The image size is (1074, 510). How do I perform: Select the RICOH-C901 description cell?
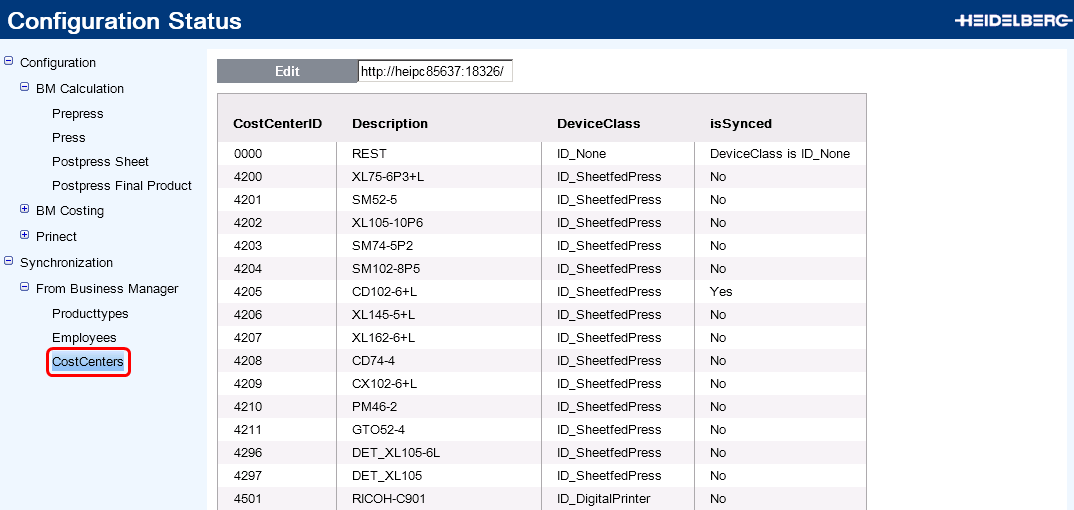389,499
